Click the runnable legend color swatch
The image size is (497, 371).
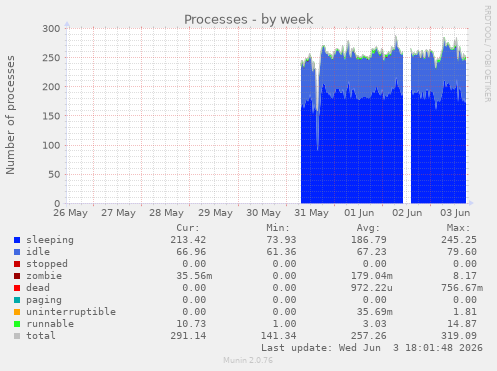(17, 324)
